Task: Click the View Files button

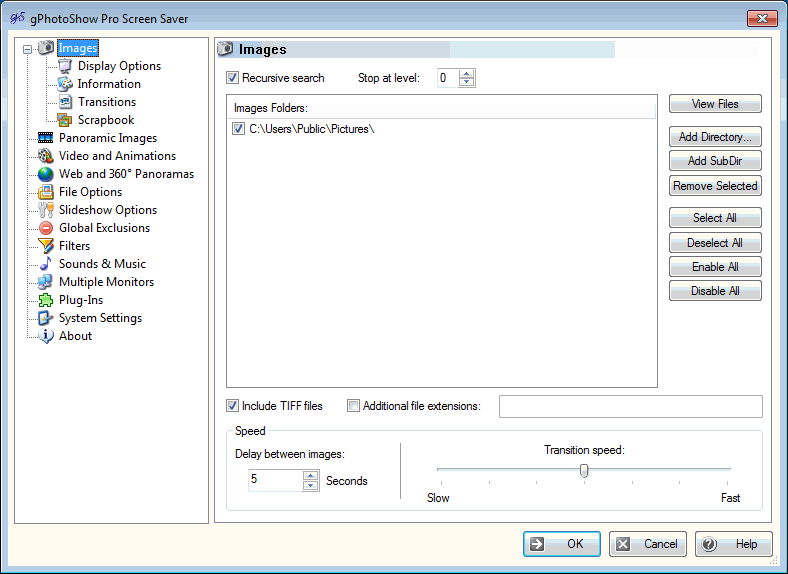Action: pyautogui.click(x=715, y=104)
